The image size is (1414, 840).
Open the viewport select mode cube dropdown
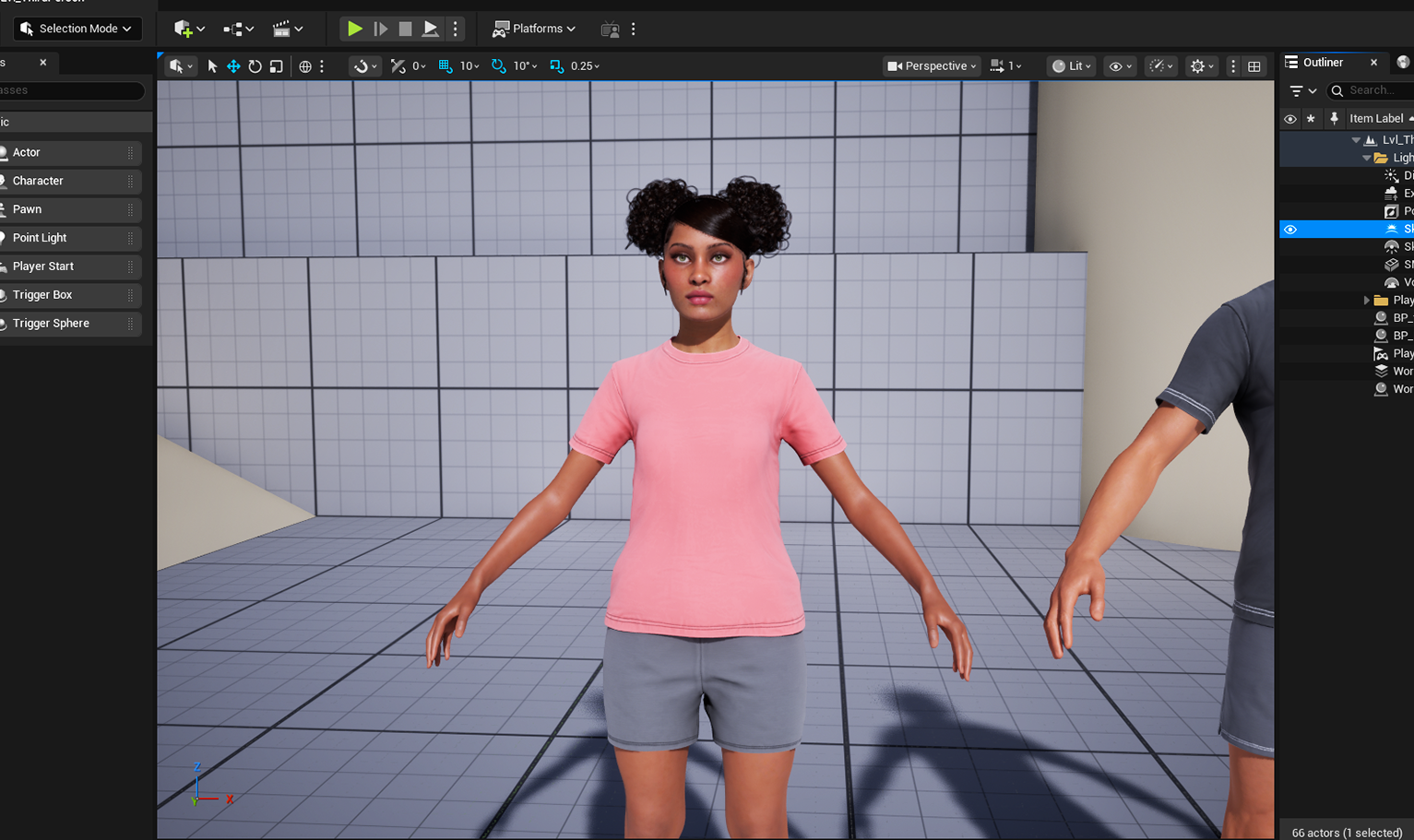click(x=181, y=65)
